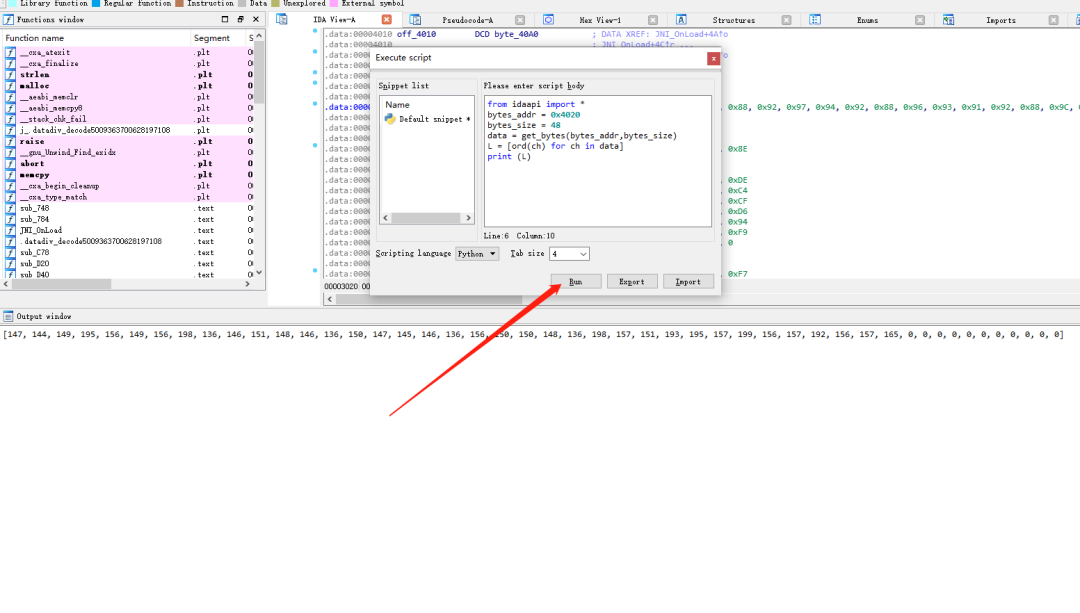Click Functions list scroll down arrow
Image resolution: width=1080 pixels, height=613 pixels.
pyautogui.click(x=259, y=273)
